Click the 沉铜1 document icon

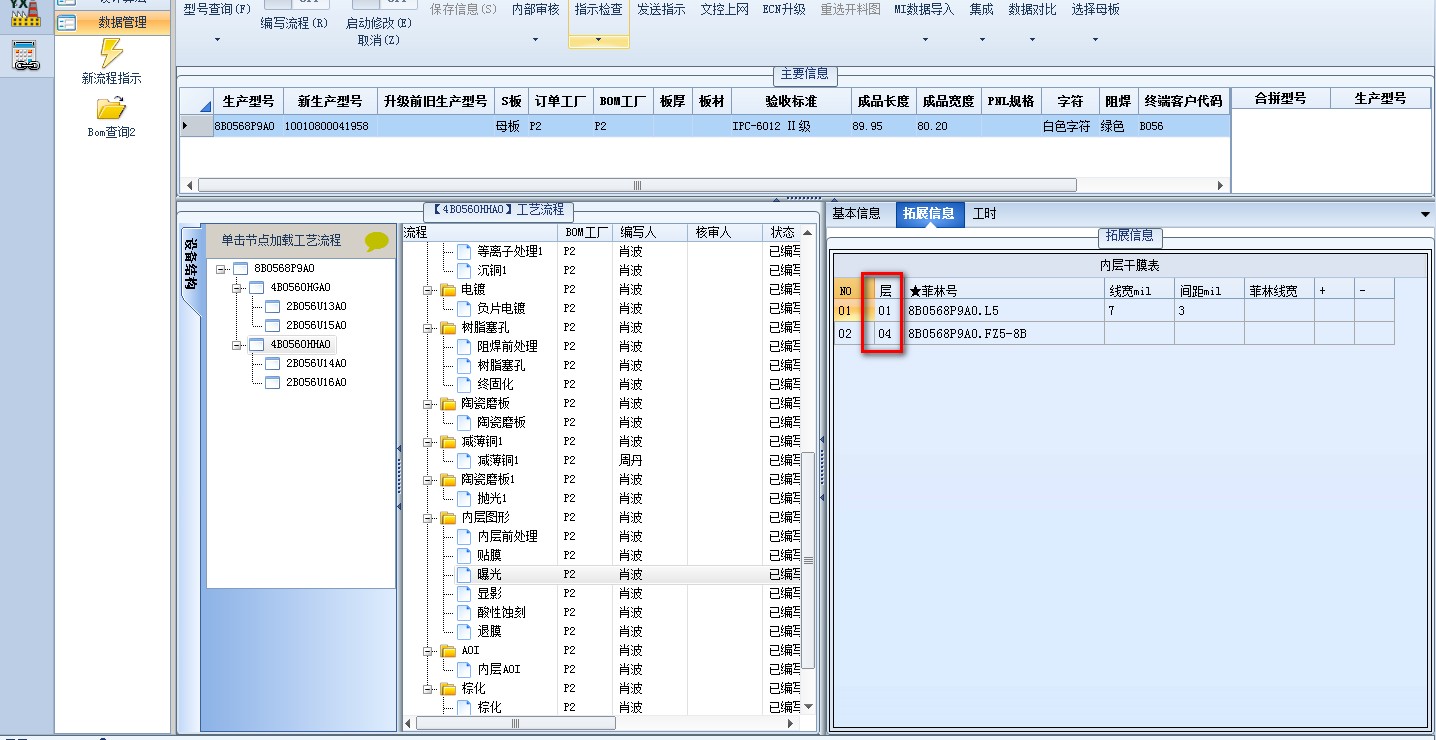(x=464, y=270)
